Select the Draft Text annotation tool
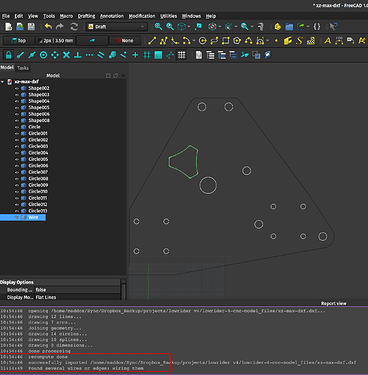 328,41
